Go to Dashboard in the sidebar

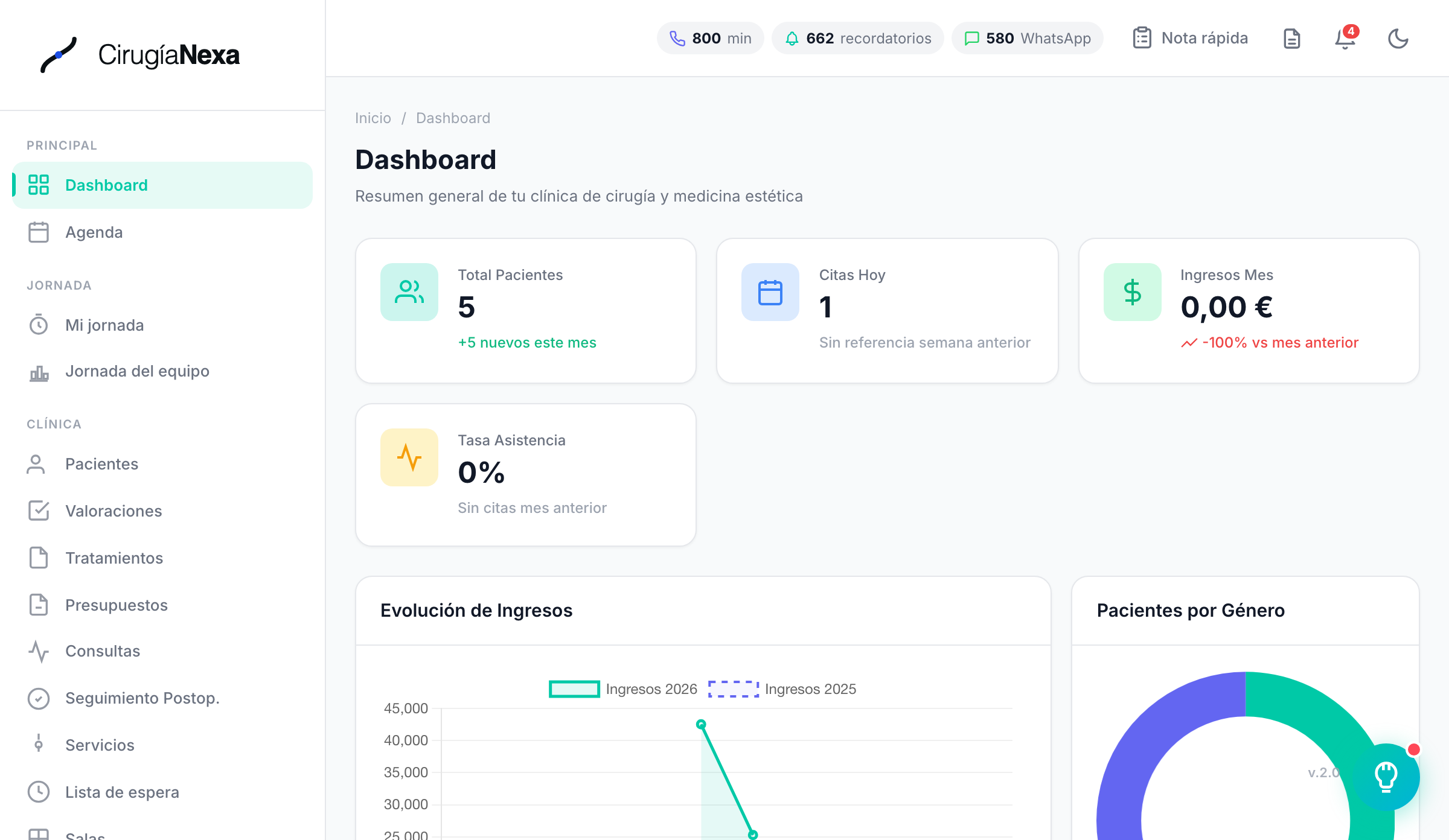click(162, 185)
